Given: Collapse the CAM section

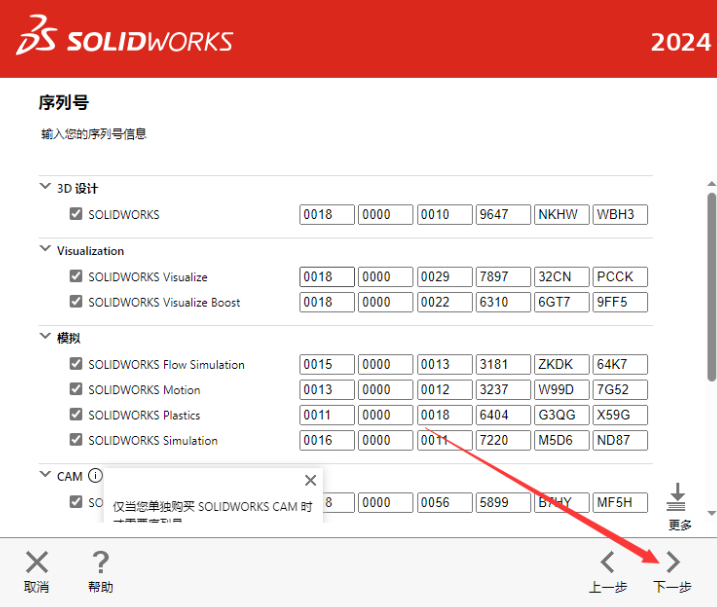Looking at the screenshot, I should pos(44,475).
